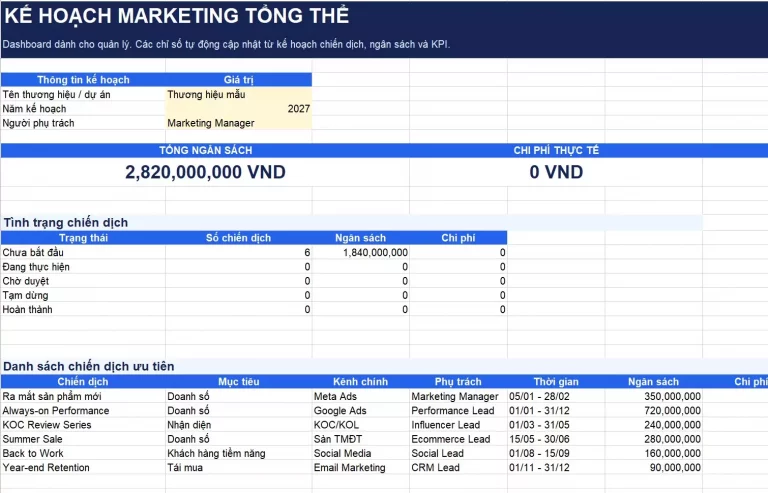Click the time range '05/01 - 28/02'
Image resolution: width=768 pixels, height=493 pixels.
pyautogui.click(x=556, y=396)
